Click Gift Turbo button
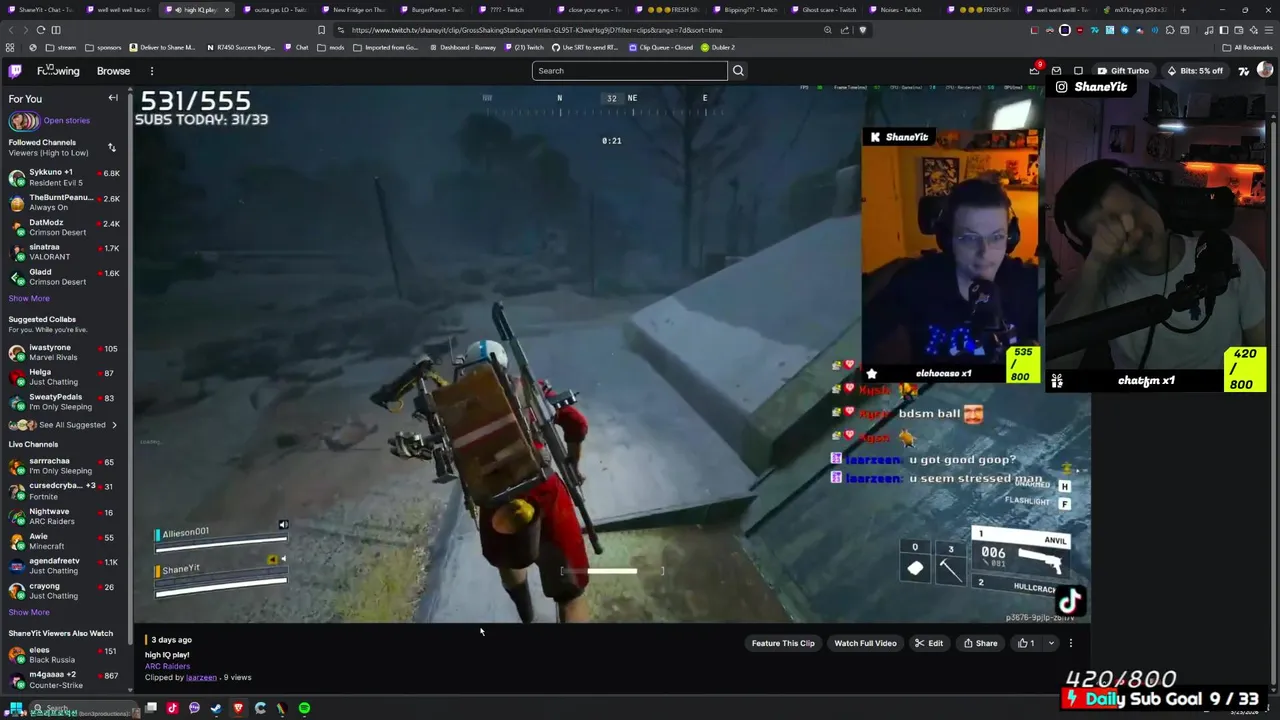The width and height of the screenshot is (1280, 720). pos(1123,71)
